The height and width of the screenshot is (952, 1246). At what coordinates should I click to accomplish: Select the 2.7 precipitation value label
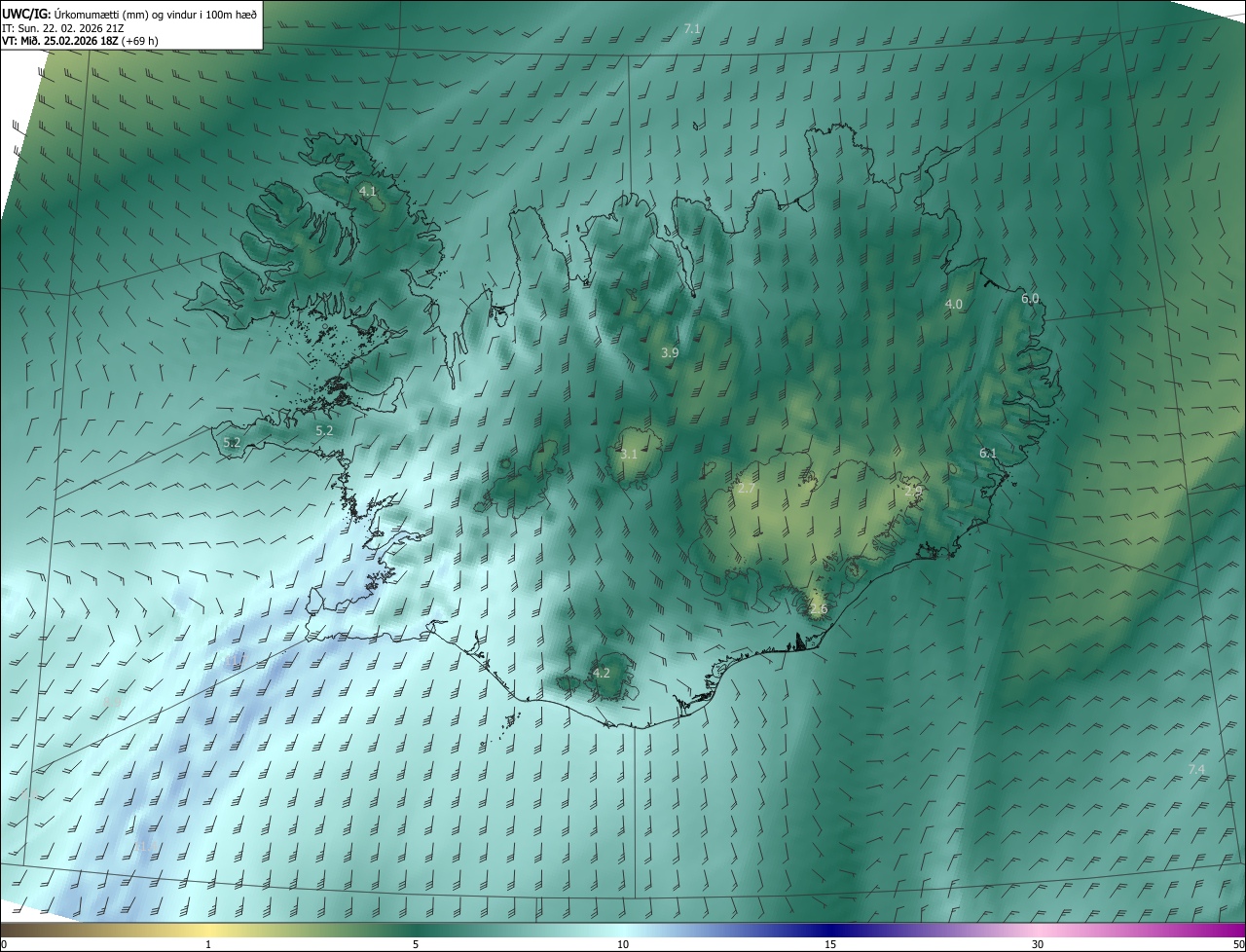747,488
